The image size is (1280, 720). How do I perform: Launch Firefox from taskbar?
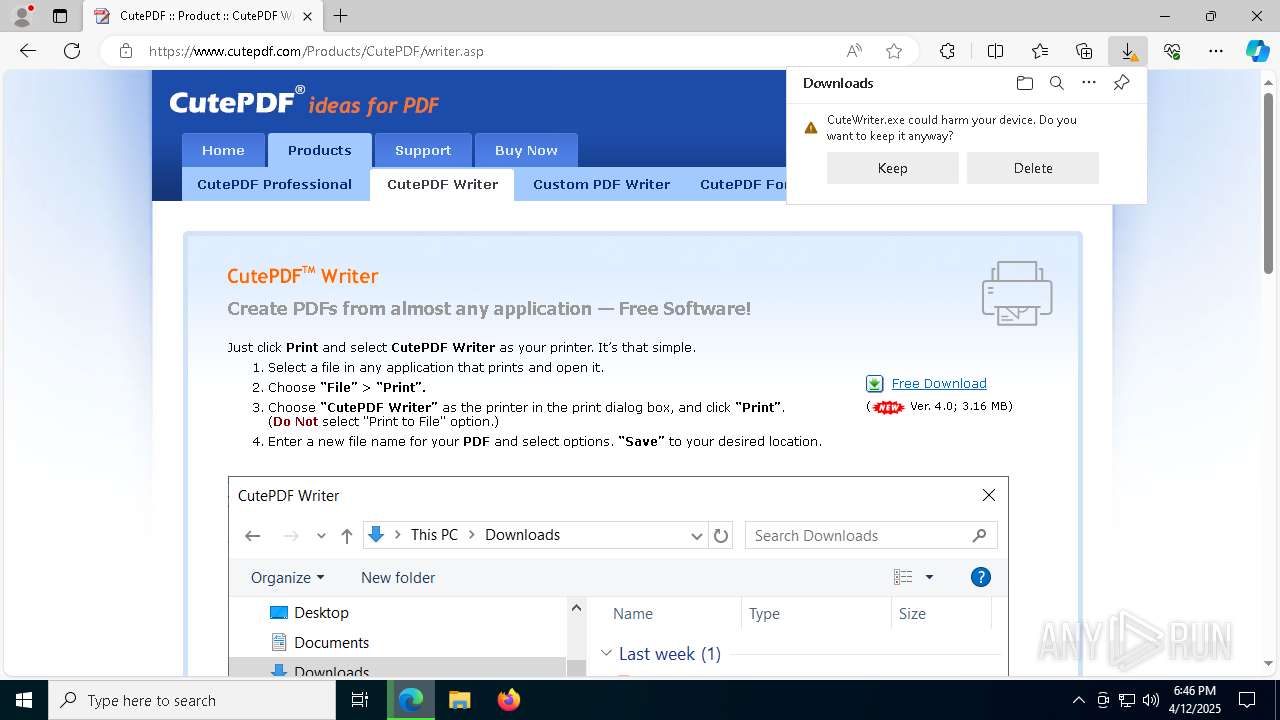[x=508, y=700]
